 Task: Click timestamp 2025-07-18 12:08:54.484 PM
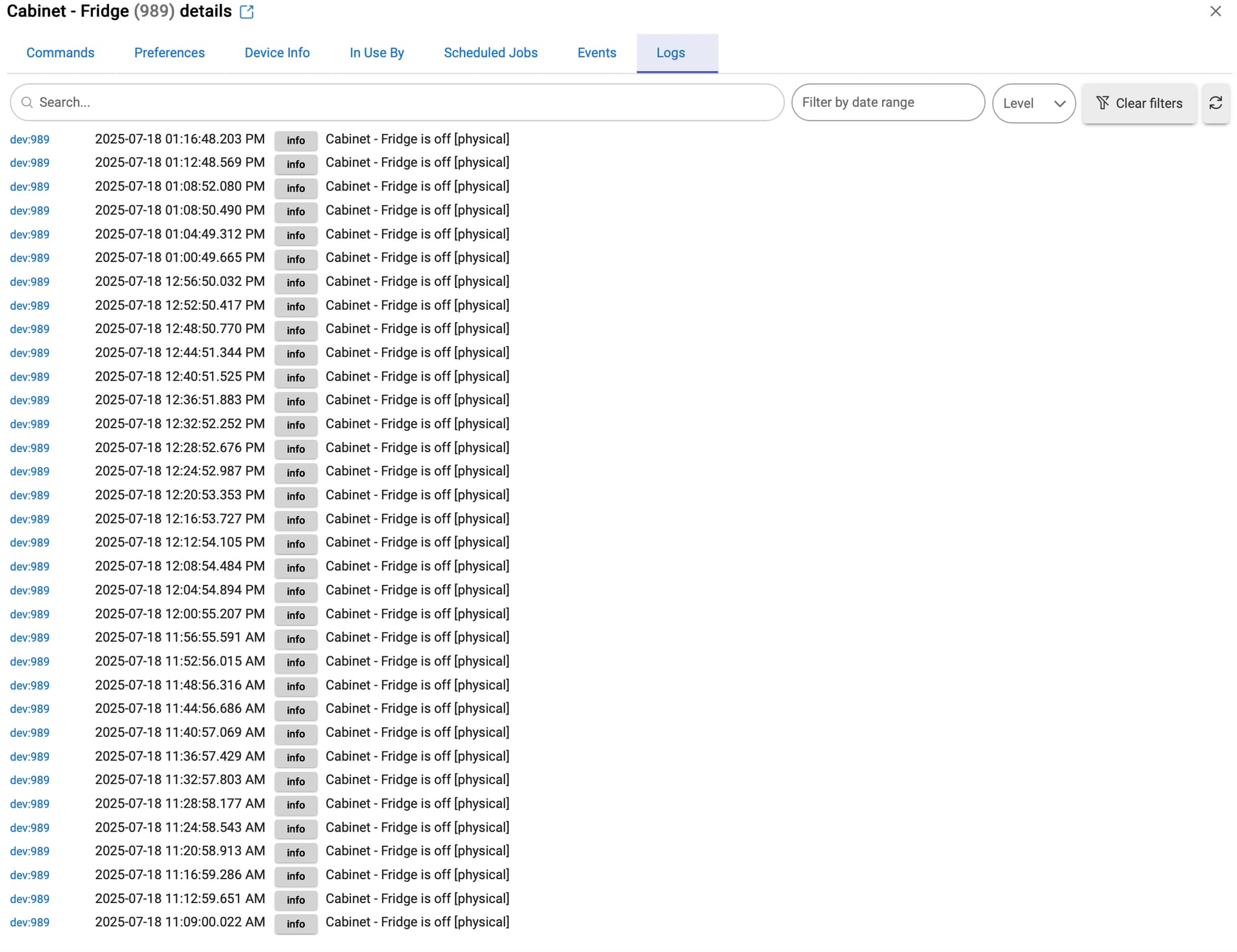coord(180,566)
